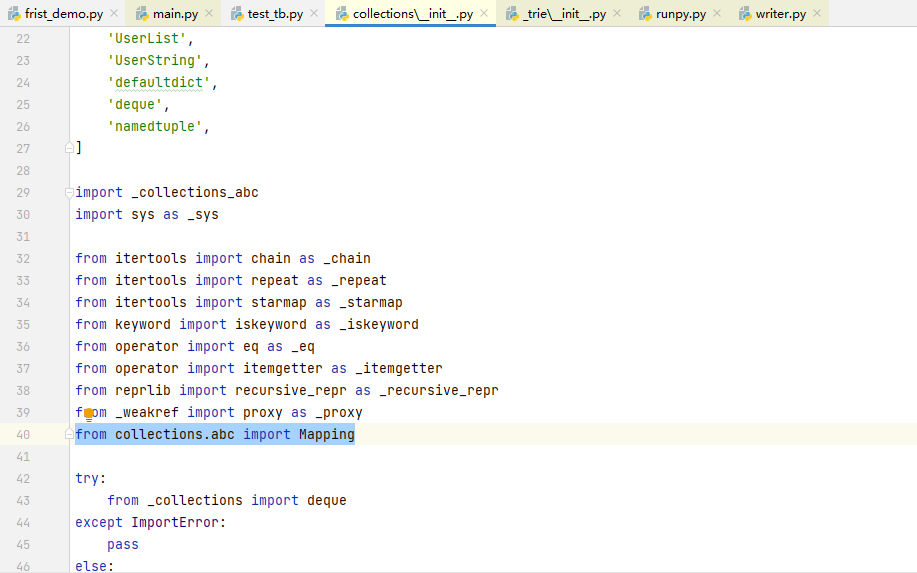Viewport: 917px width, 573px height.
Task: Click collections.abc on line 40
Action: (175, 434)
